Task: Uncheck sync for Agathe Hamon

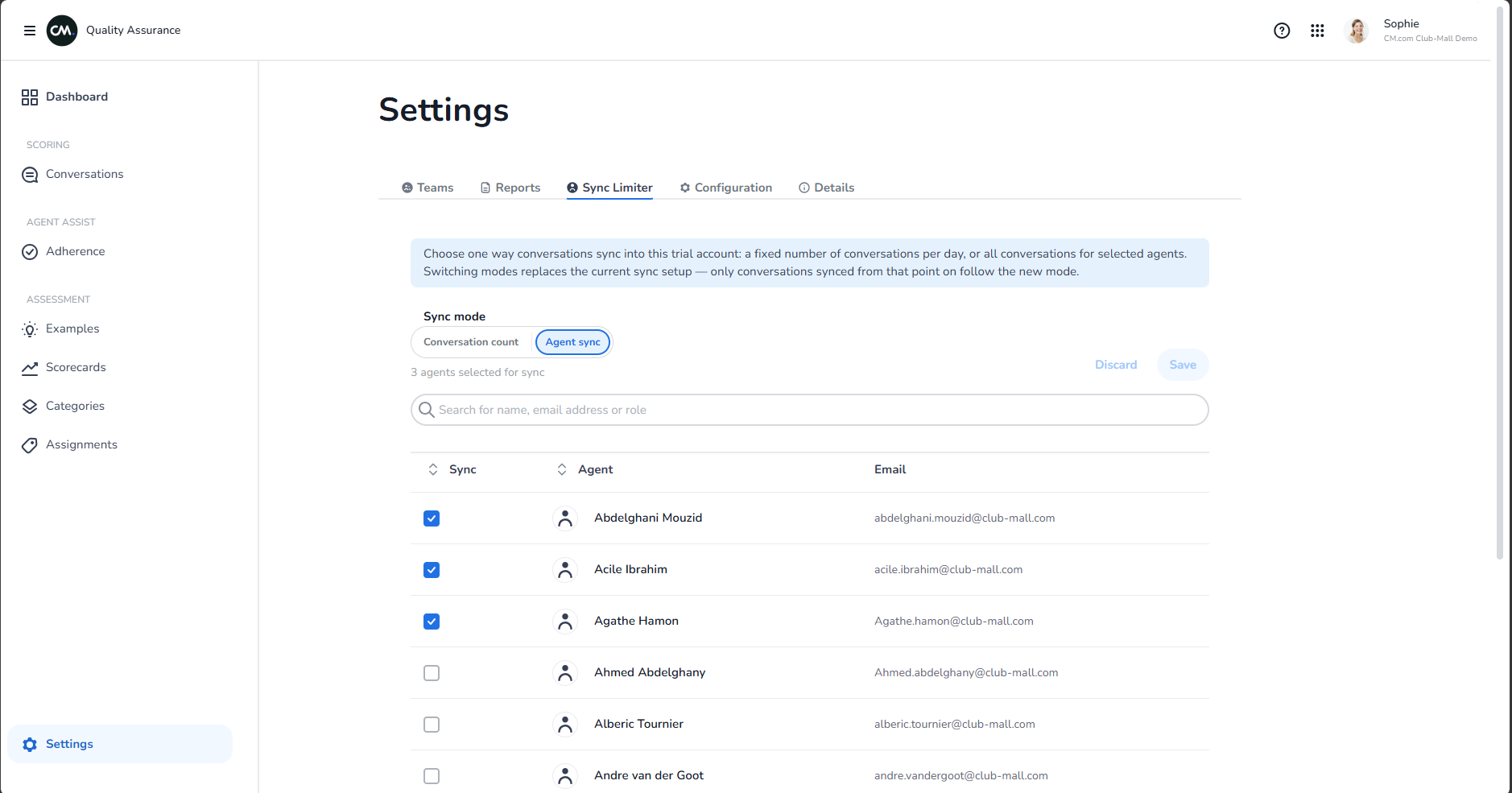Action: pyautogui.click(x=432, y=622)
